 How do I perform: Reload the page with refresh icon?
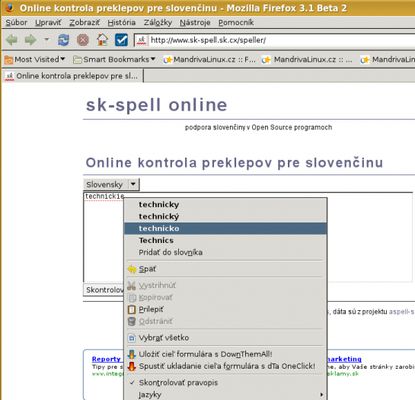coord(63,40)
